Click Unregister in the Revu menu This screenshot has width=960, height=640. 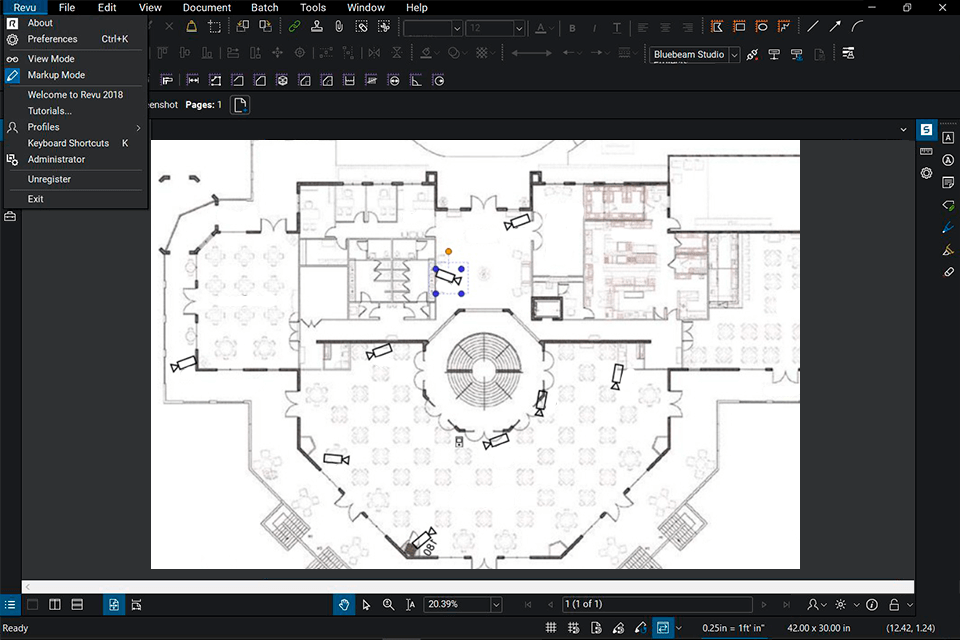pos(49,179)
